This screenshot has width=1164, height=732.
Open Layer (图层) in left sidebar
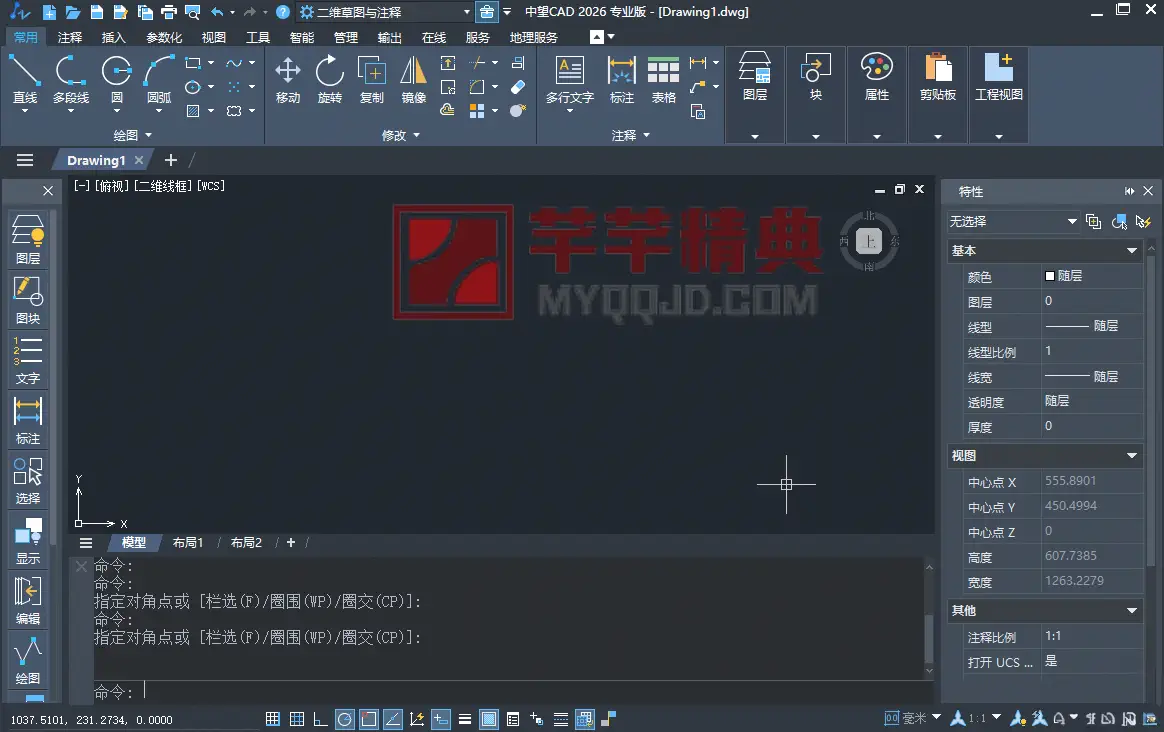(28, 239)
